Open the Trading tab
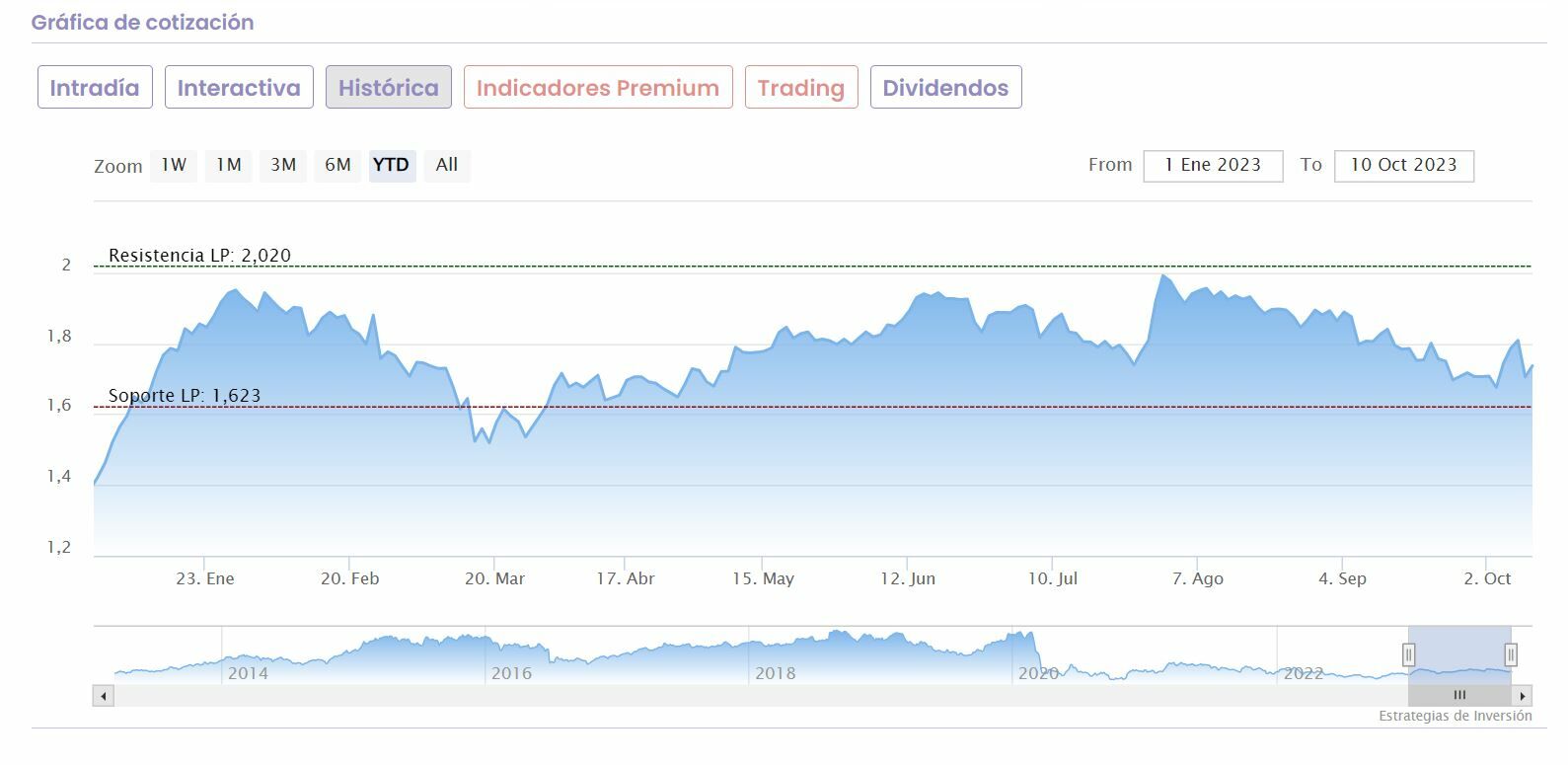This screenshot has width=1568, height=765. coord(801,88)
